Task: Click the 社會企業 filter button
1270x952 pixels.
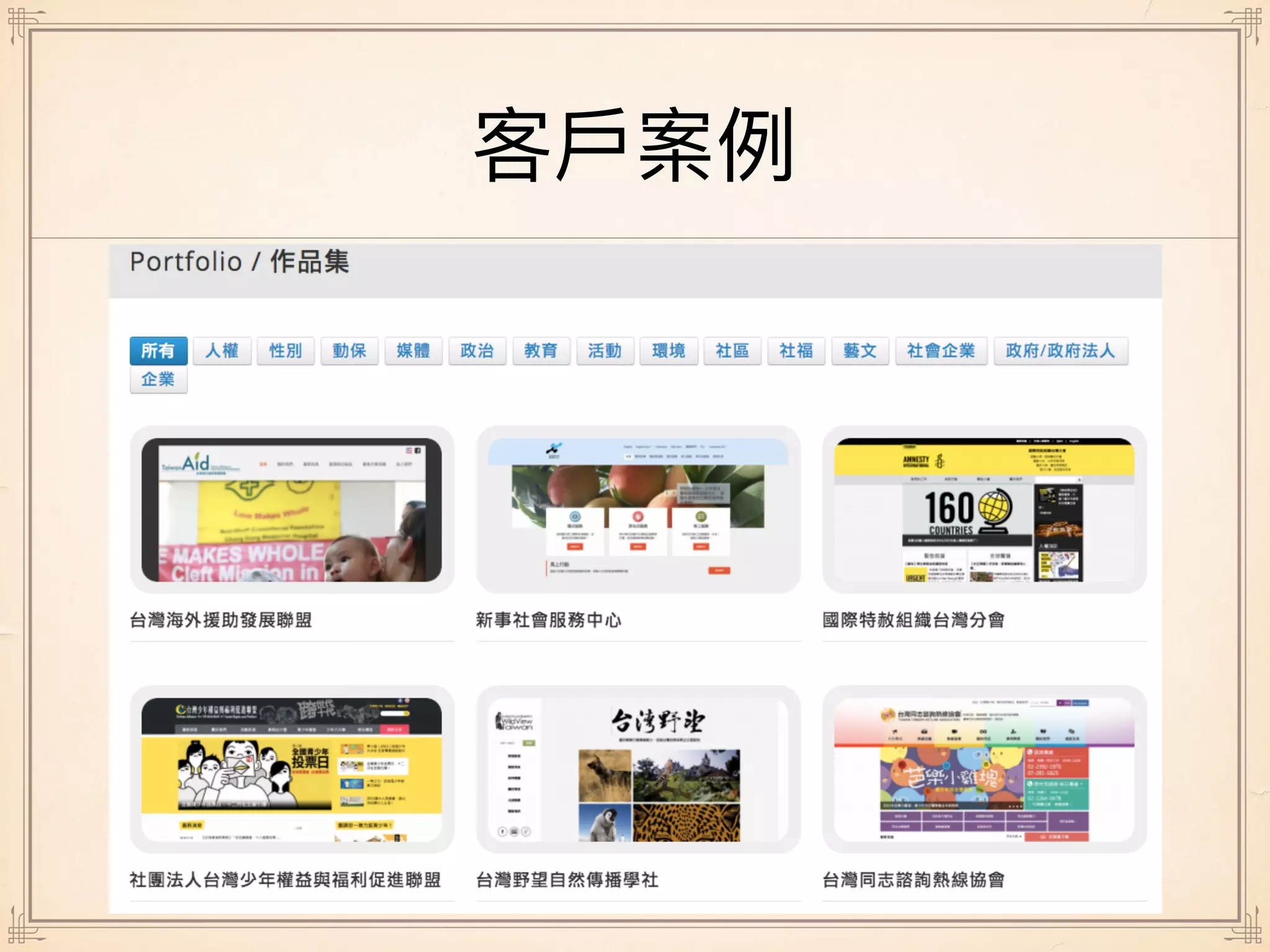Action: click(941, 351)
